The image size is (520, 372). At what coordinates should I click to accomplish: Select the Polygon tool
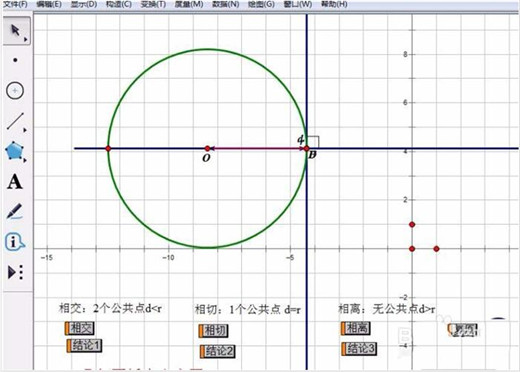tap(14, 151)
